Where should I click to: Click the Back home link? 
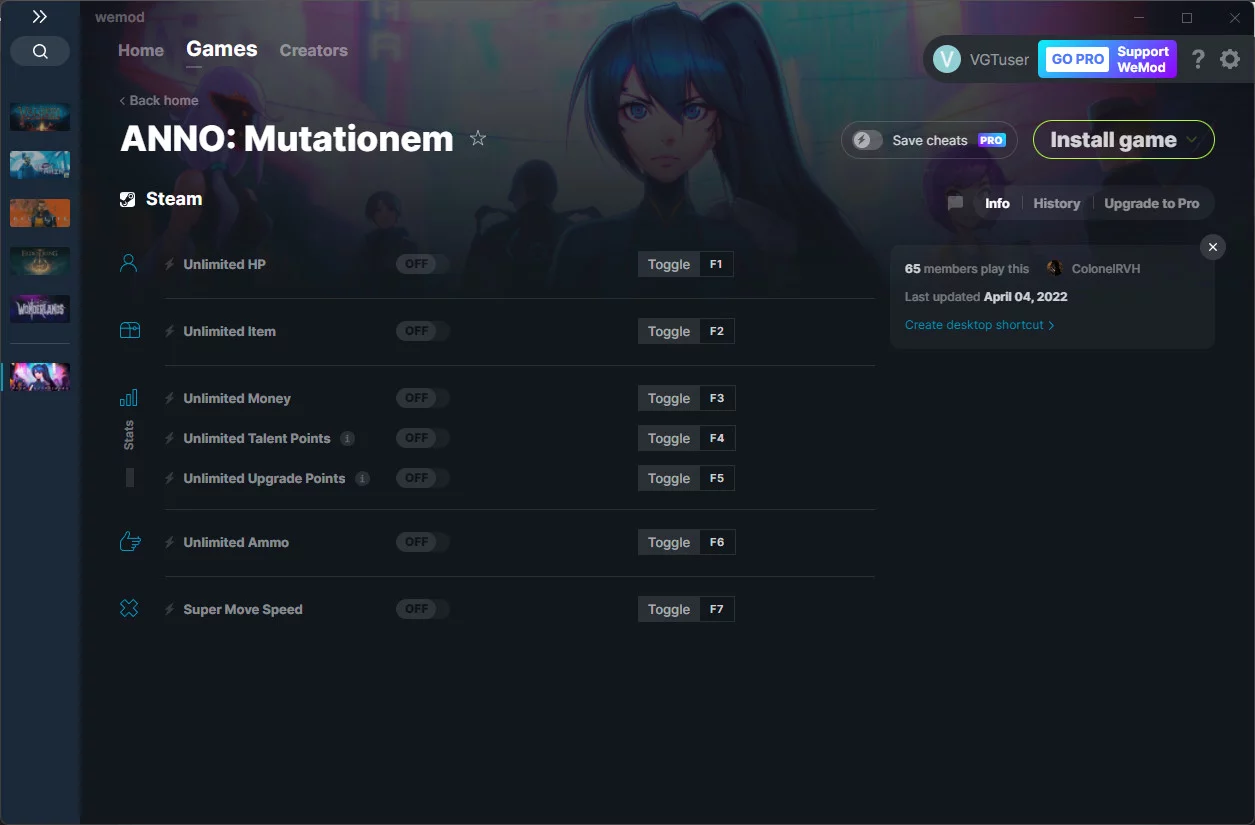pyautogui.click(x=159, y=100)
